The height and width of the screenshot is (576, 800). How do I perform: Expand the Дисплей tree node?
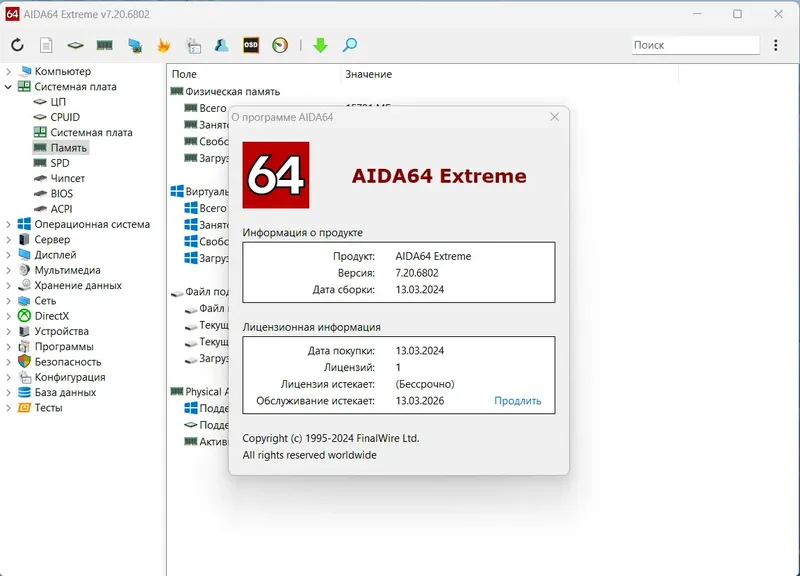pyautogui.click(x=8, y=255)
